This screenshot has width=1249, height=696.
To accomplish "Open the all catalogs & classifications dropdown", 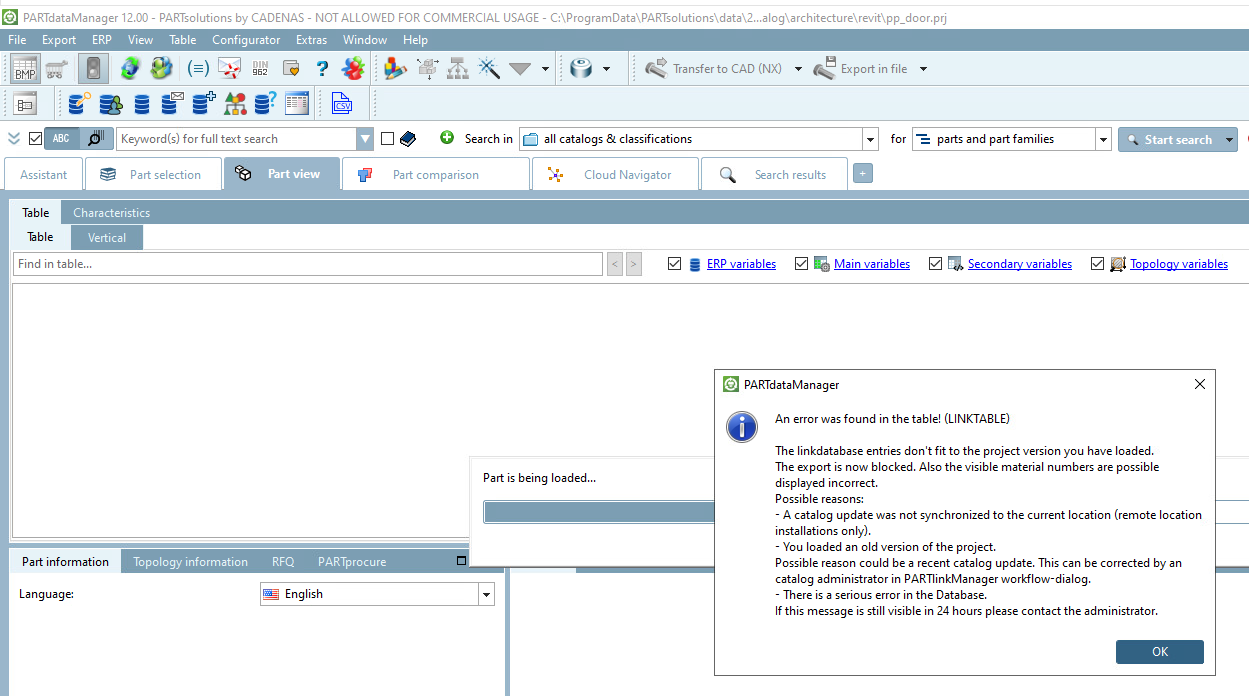I will [870, 139].
